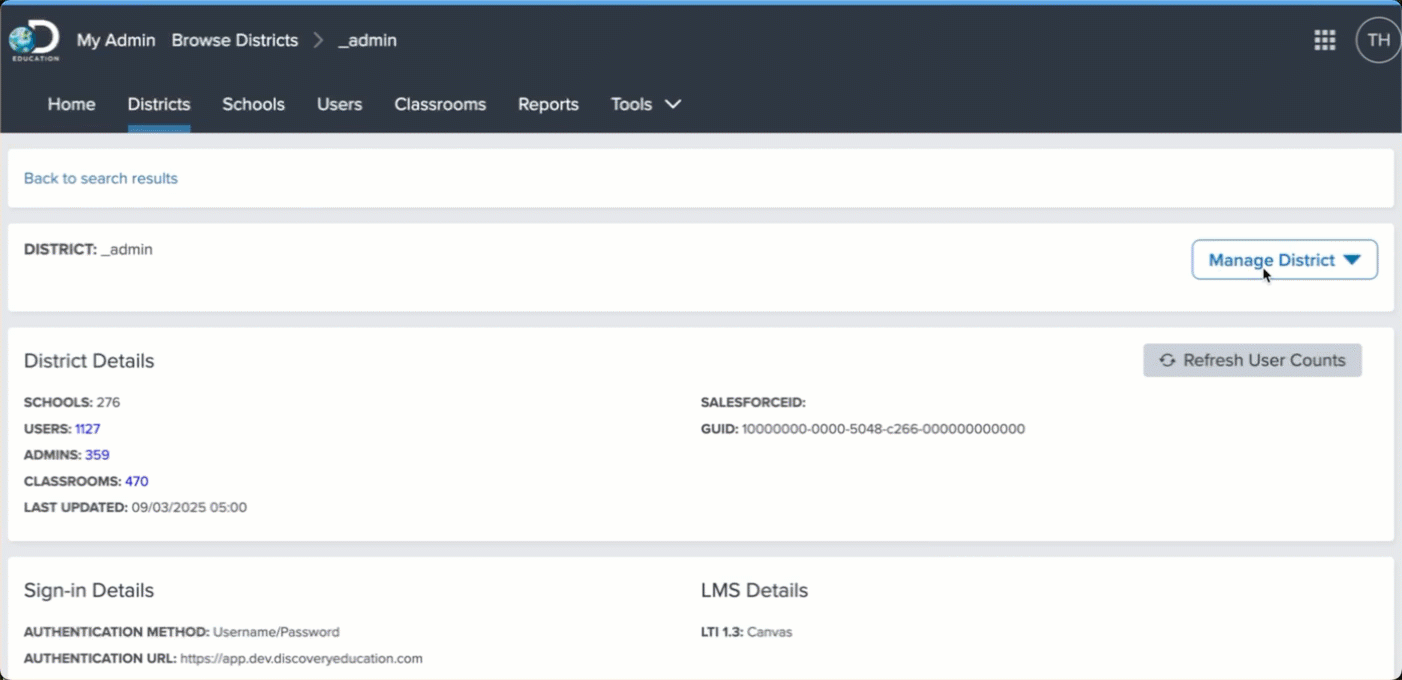Open the 470 classrooms count link
Viewport: 1402px width, 680px height.
(x=136, y=481)
